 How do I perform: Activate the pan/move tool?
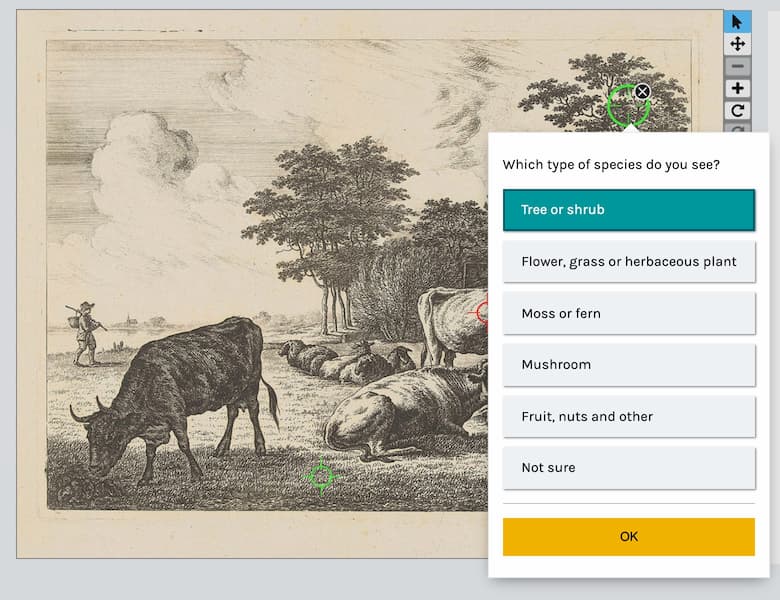pos(737,44)
